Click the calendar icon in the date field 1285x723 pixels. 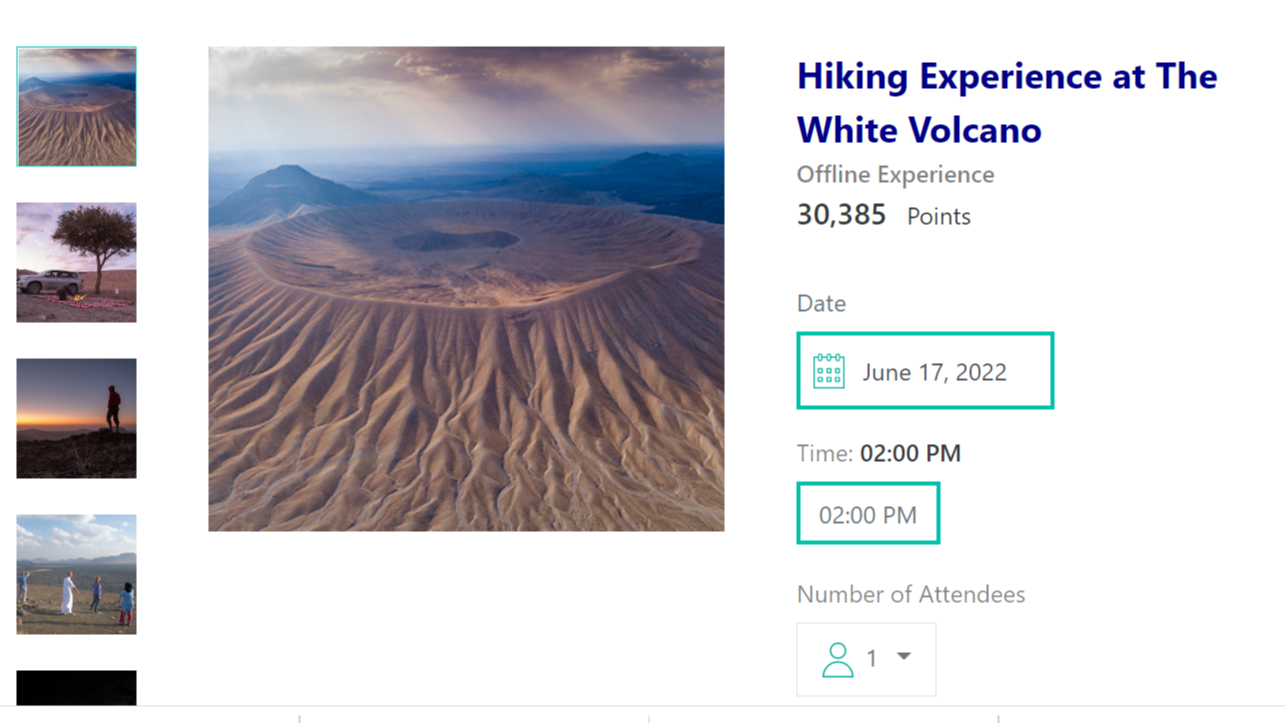[829, 371]
